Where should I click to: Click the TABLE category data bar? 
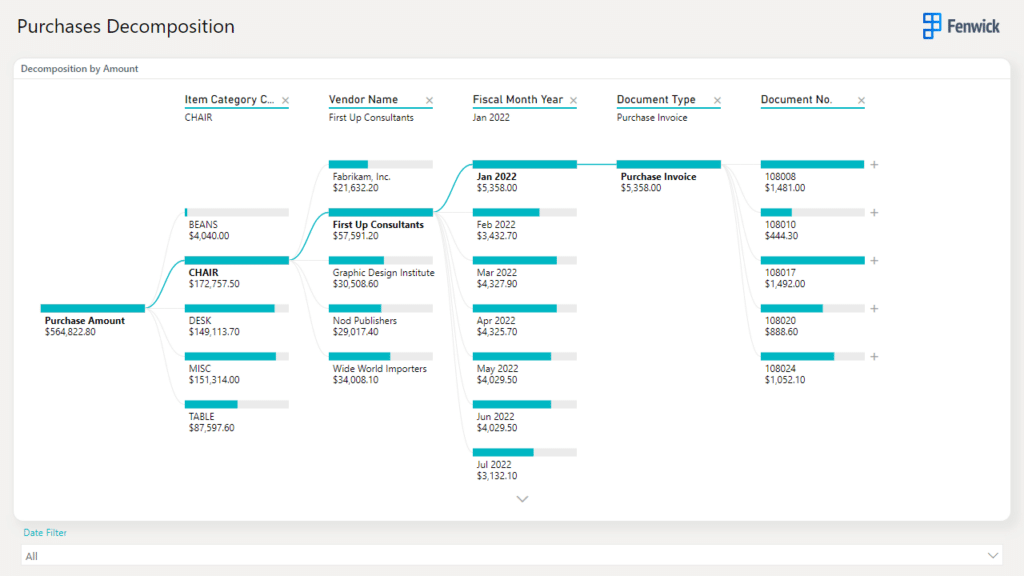click(x=236, y=405)
